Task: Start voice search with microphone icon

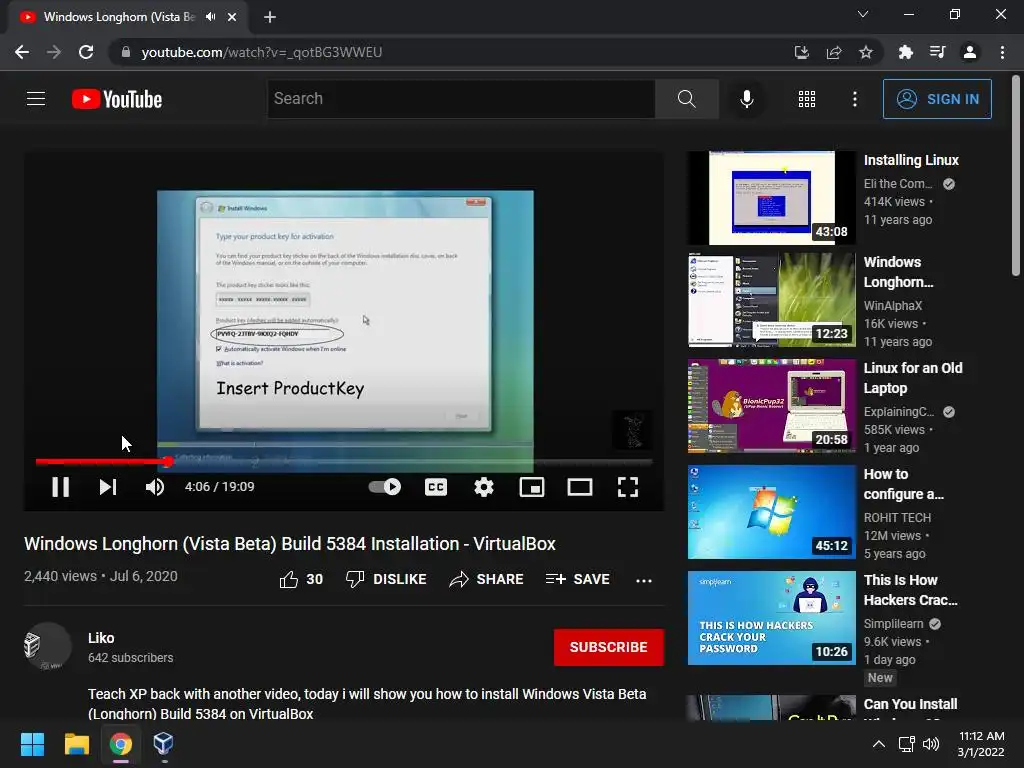Action: [x=746, y=99]
